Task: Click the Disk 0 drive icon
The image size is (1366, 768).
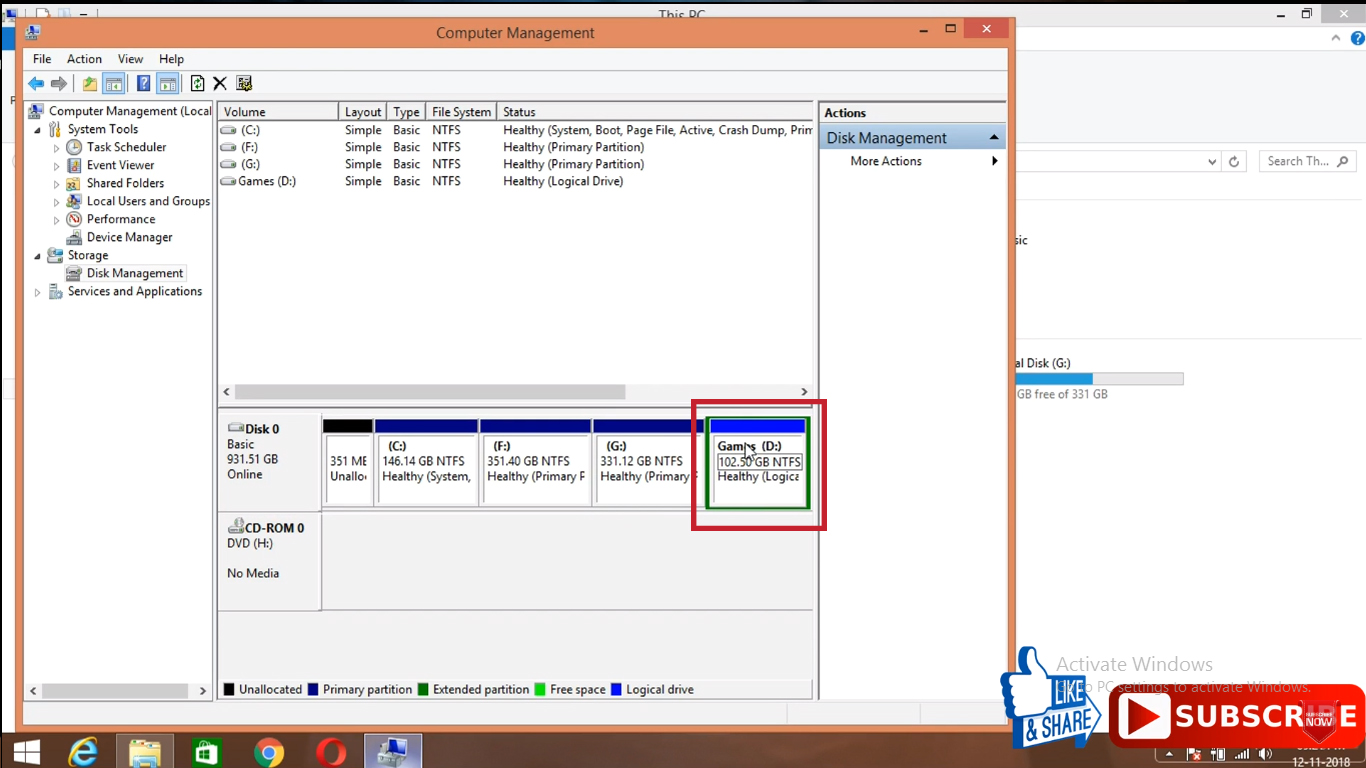Action: click(x=236, y=428)
